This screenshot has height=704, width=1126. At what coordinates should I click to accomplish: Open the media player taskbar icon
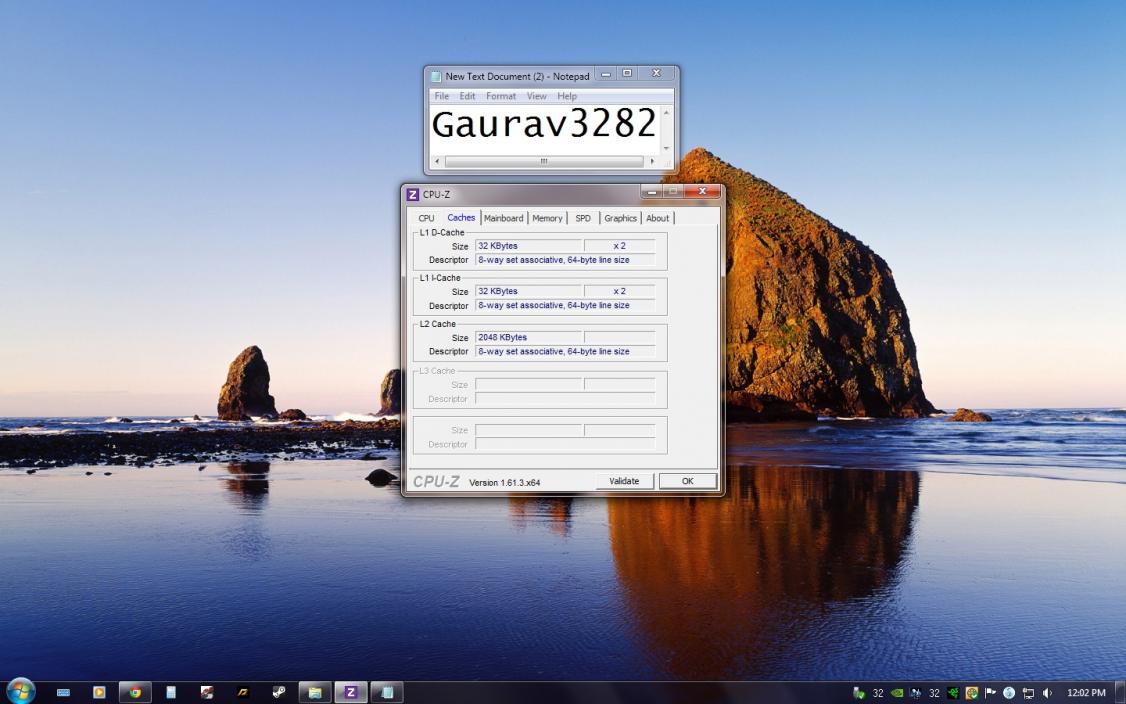tap(99, 693)
